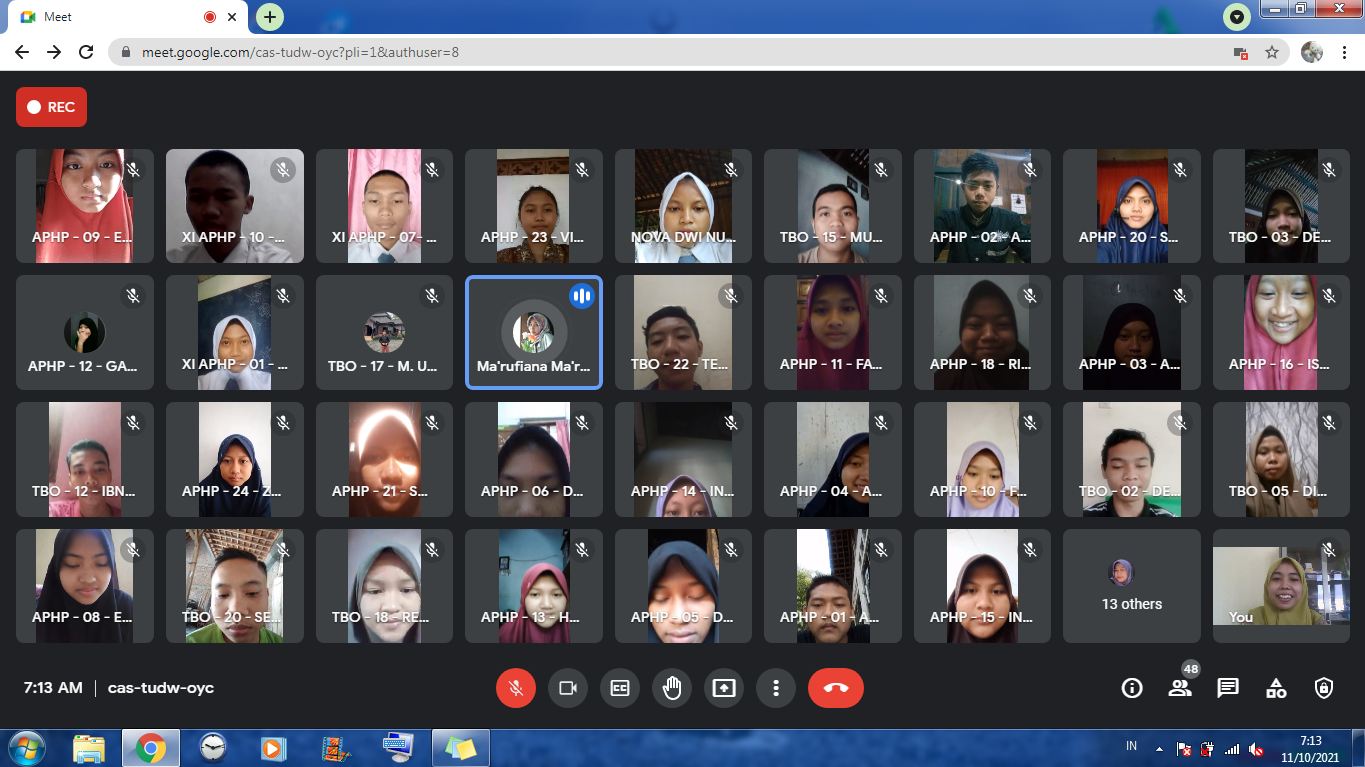Open host controls shield icon
Image resolution: width=1365 pixels, height=767 pixels.
coord(1324,688)
